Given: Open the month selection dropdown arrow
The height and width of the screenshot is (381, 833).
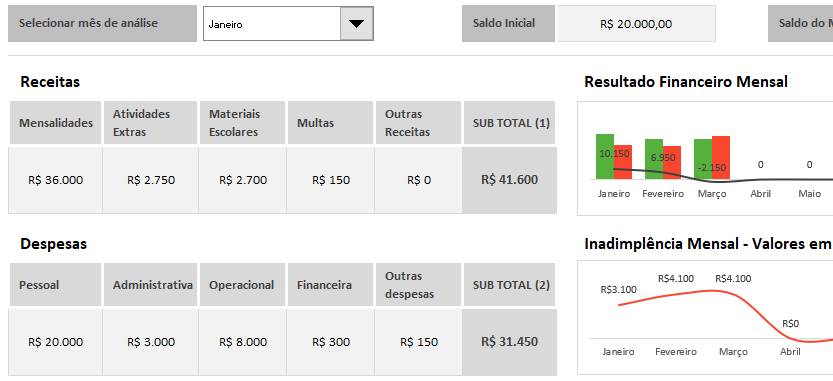Looking at the screenshot, I should (x=356, y=24).
